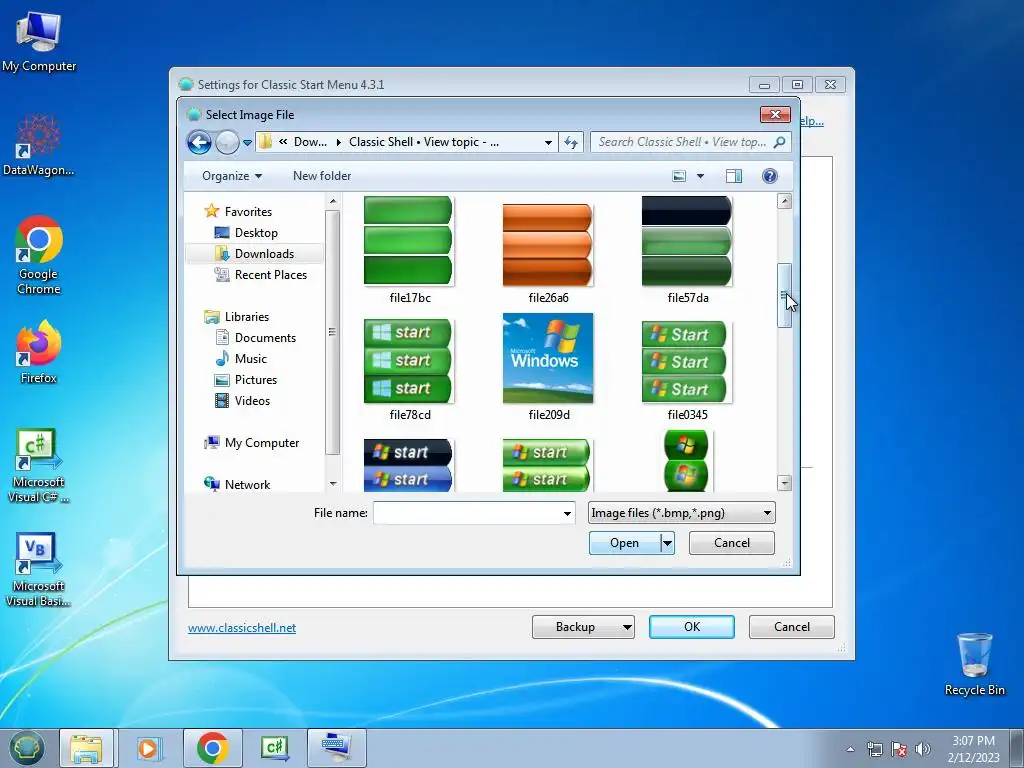Open Microsoft Visual C# desktop shortcut

(x=39, y=466)
